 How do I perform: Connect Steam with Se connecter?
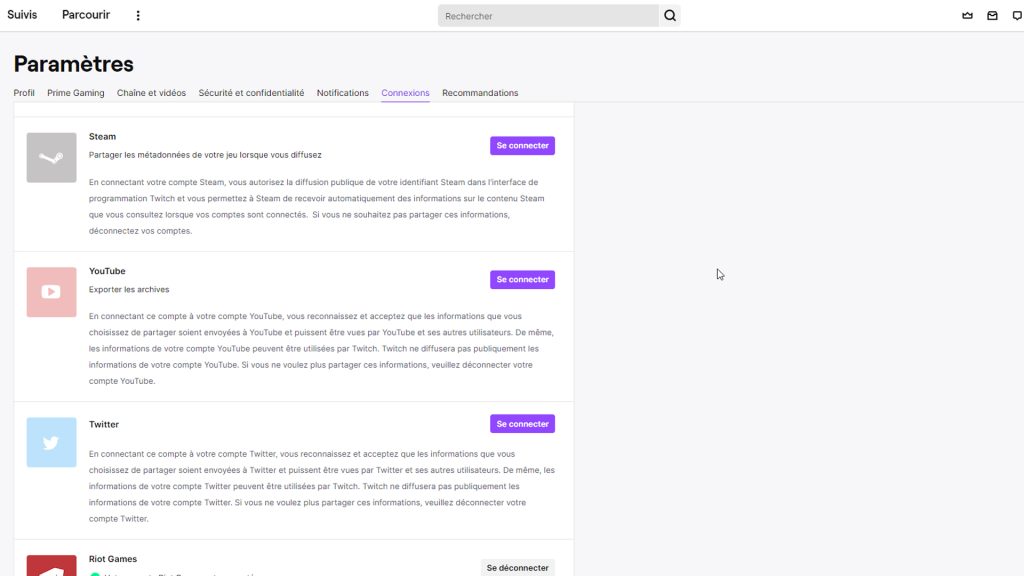(x=522, y=144)
